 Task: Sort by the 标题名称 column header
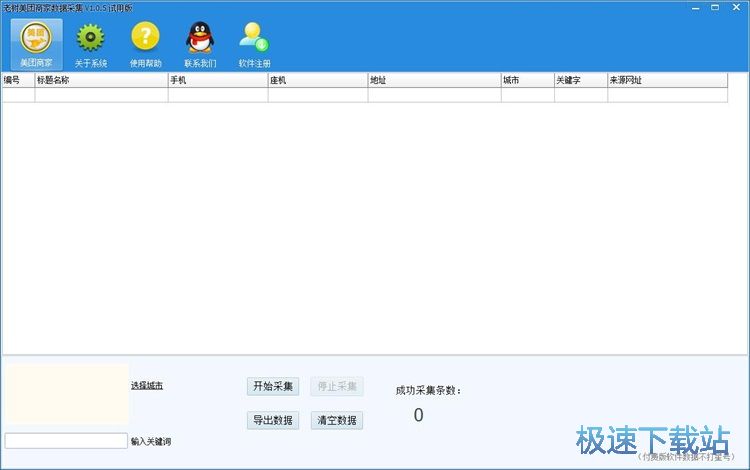[101, 80]
